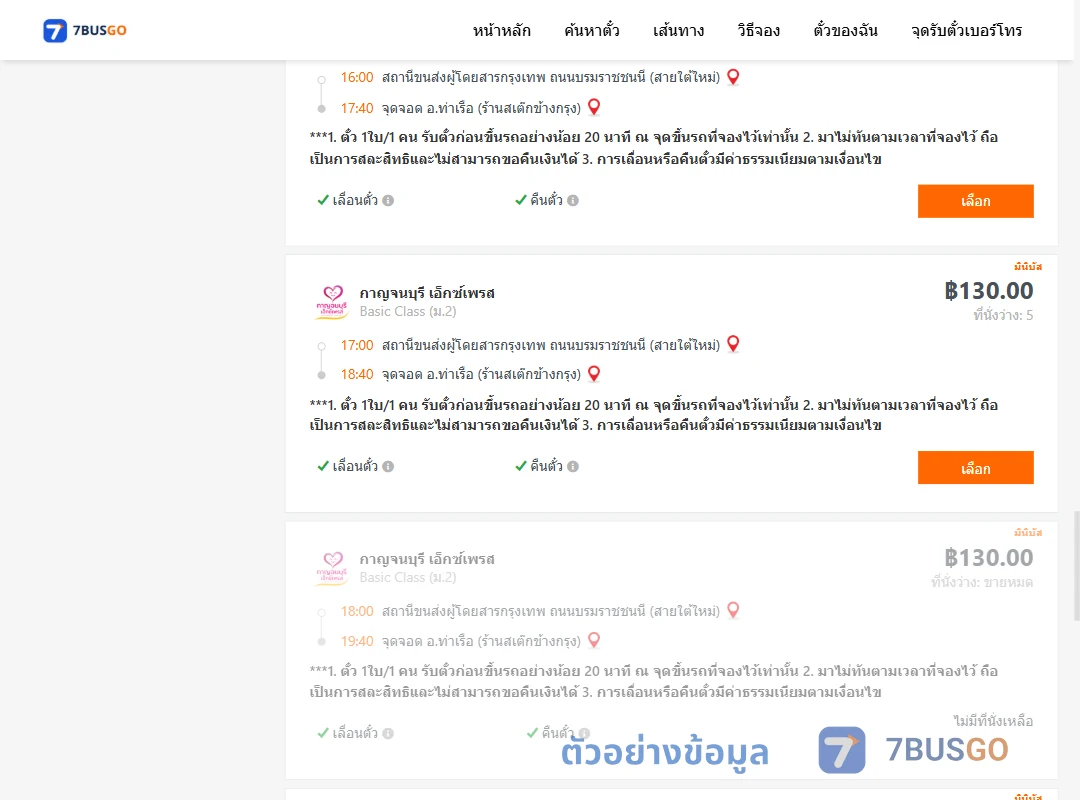Click the ฿130.00 price of the 17:00 trip
1080x800 pixels.
coord(988,291)
